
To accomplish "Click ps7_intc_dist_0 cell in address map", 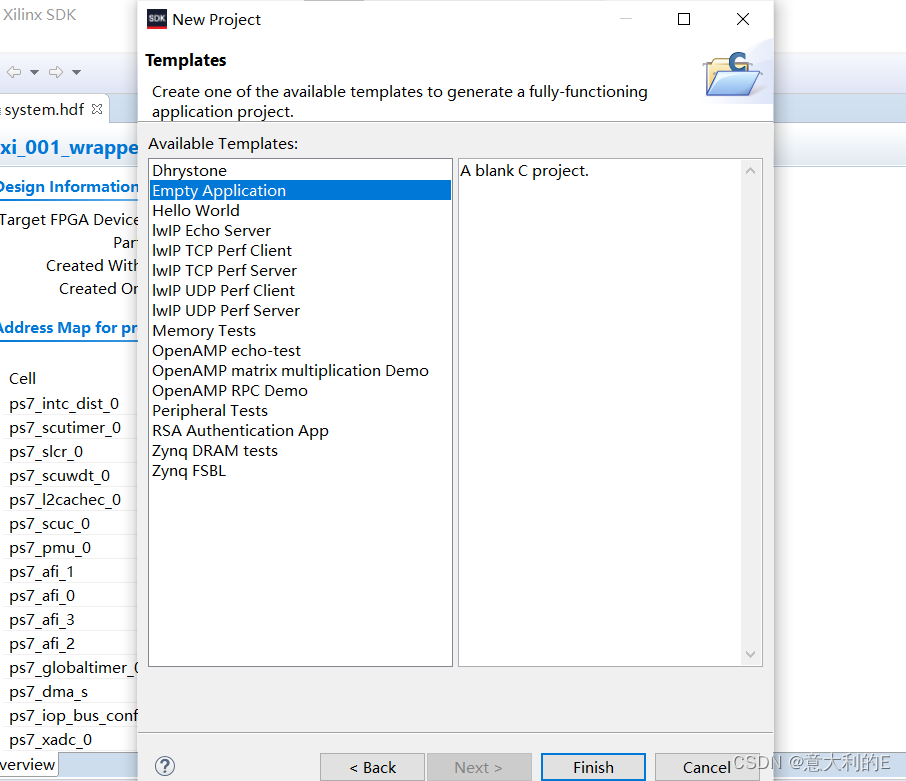I will click(64, 404).
